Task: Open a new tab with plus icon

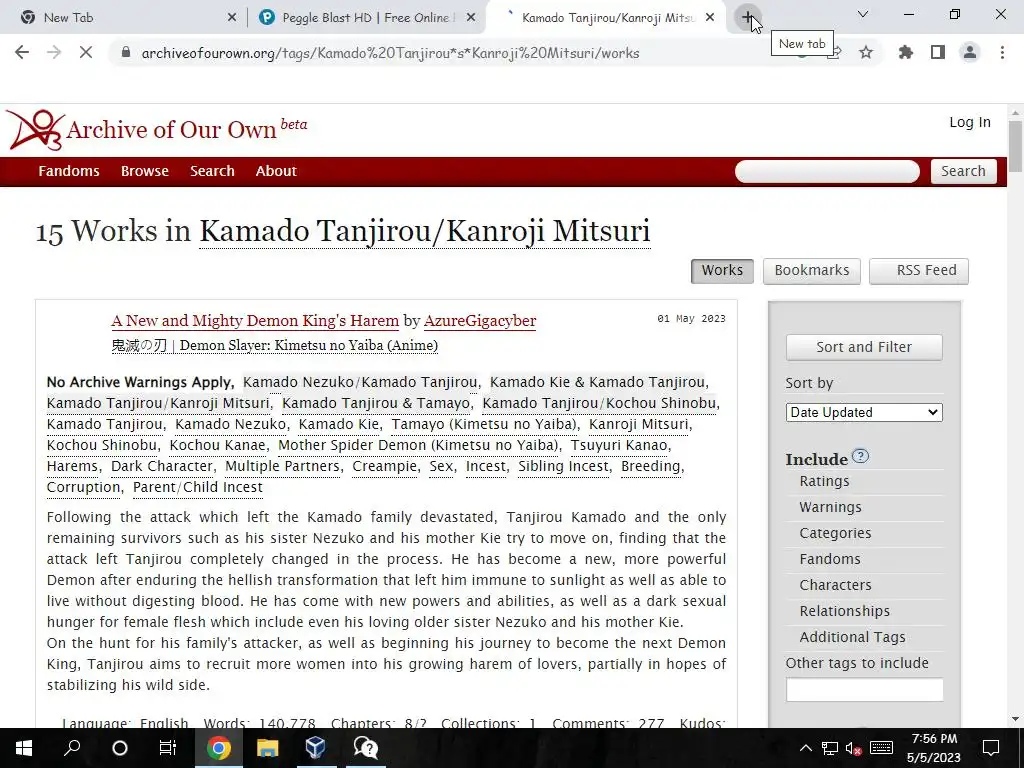Action: tap(747, 17)
